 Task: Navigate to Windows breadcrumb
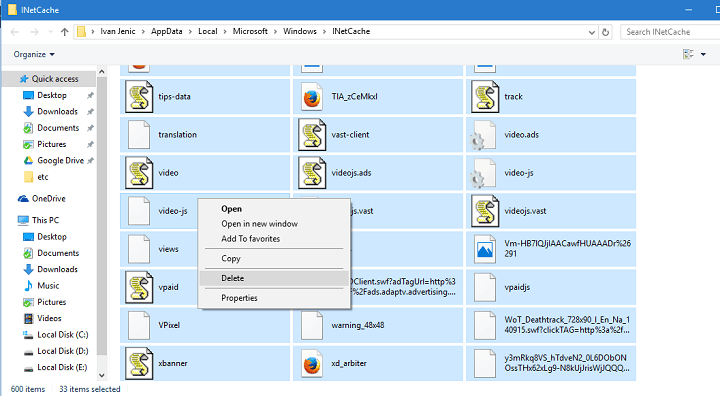(x=300, y=31)
